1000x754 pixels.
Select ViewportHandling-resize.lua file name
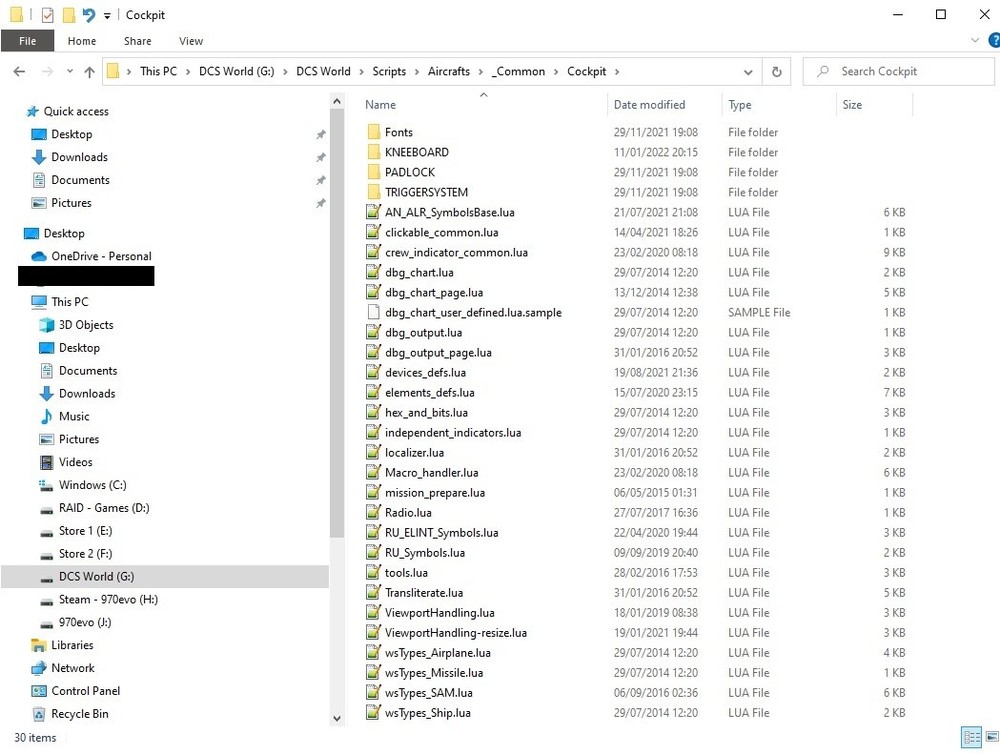pyautogui.click(x=456, y=633)
